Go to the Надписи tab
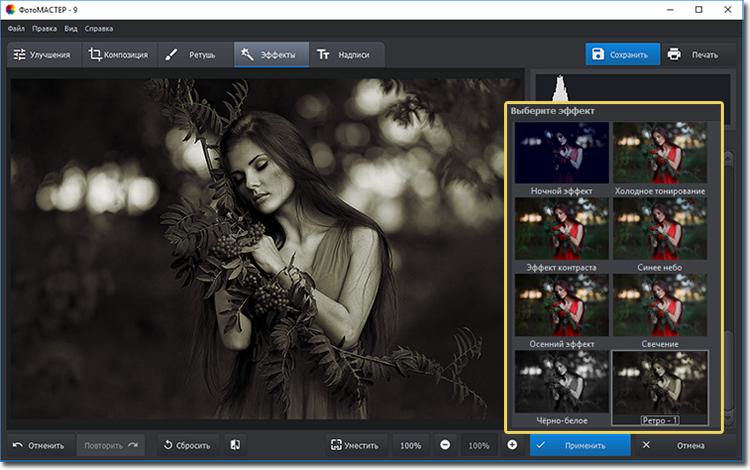Screen dimensions: 750x470 (344, 55)
